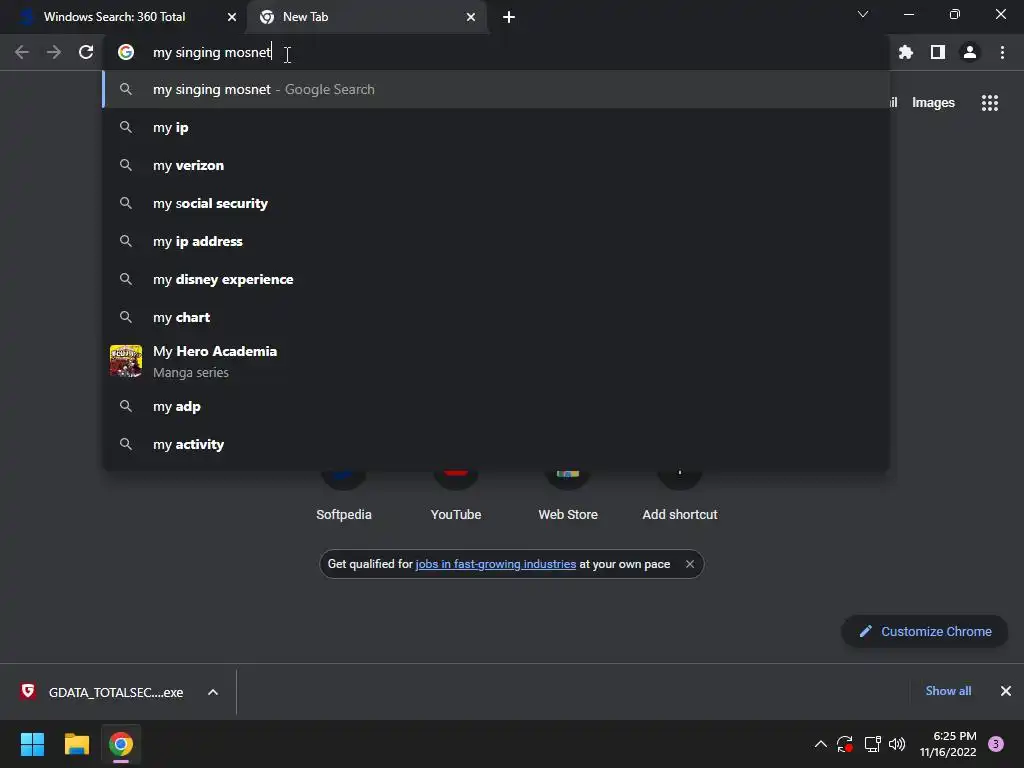Image resolution: width=1024 pixels, height=768 pixels.
Task: Open the Windows Start menu
Action: tap(32, 744)
